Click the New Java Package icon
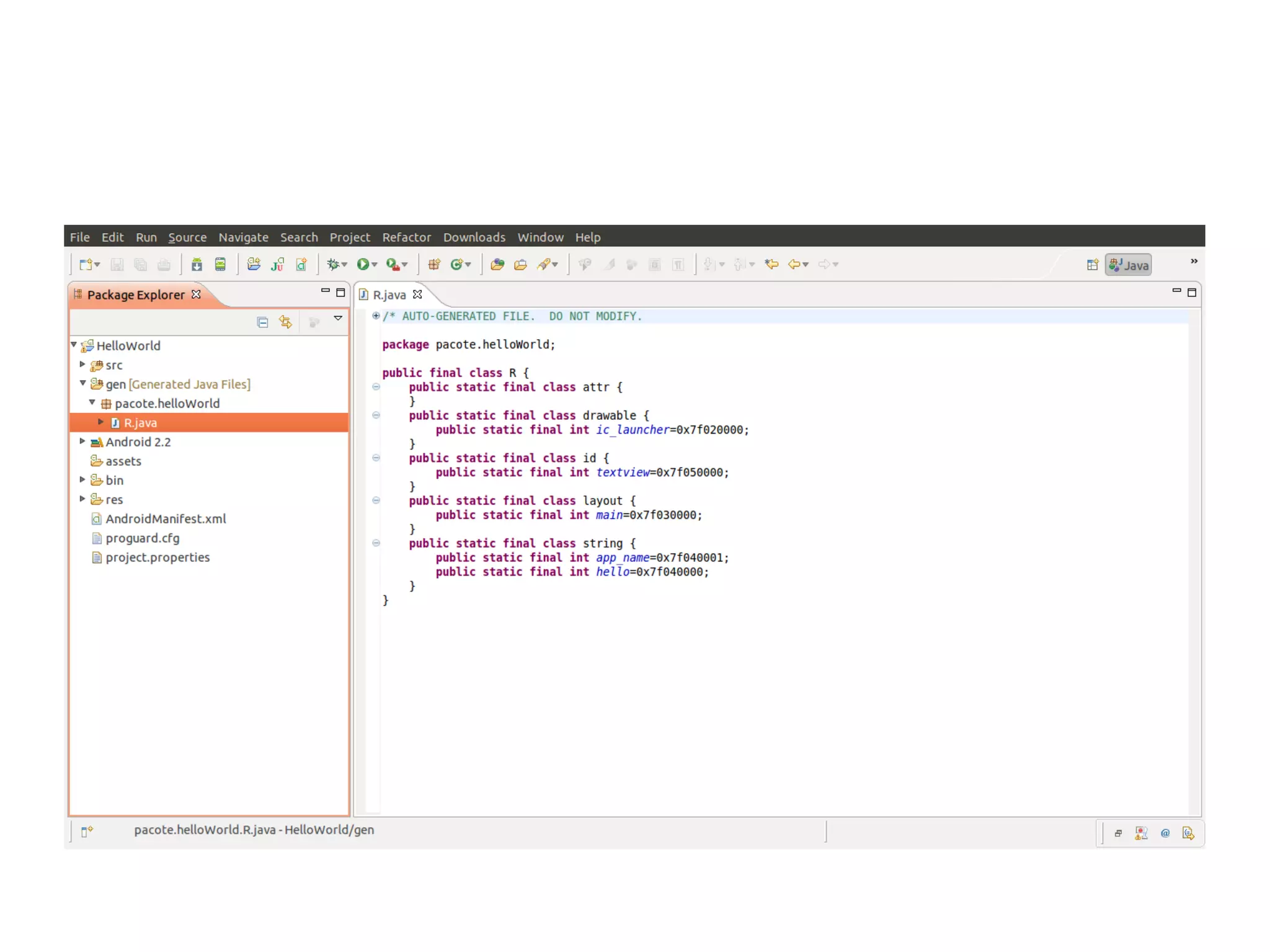Image resolution: width=1270 pixels, height=952 pixels. point(434,265)
